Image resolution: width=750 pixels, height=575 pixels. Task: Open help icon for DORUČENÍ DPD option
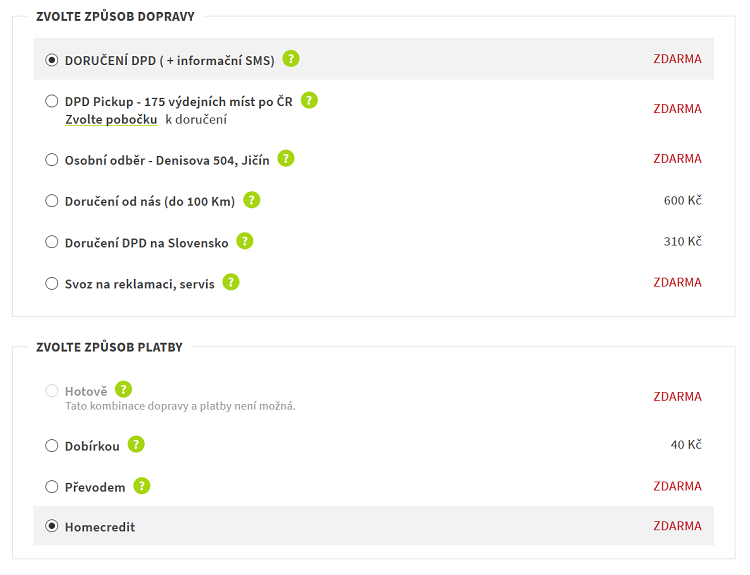(x=291, y=59)
